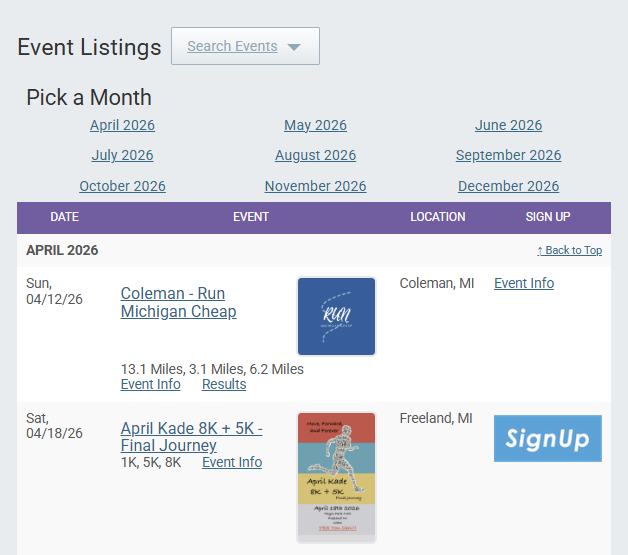Pick August 2026 month link
The image size is (628, 555).
pyautogui.click(x=315, y=155)
